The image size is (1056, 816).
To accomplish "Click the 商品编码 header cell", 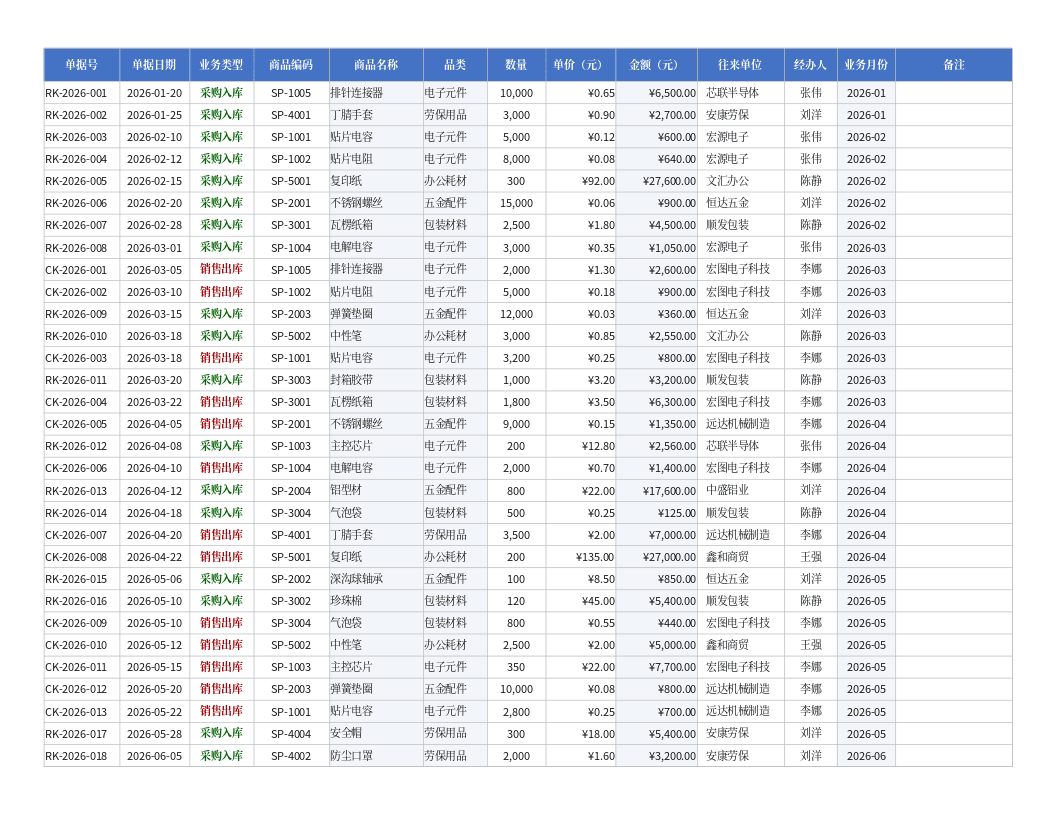I will click(x=291, y=65).
